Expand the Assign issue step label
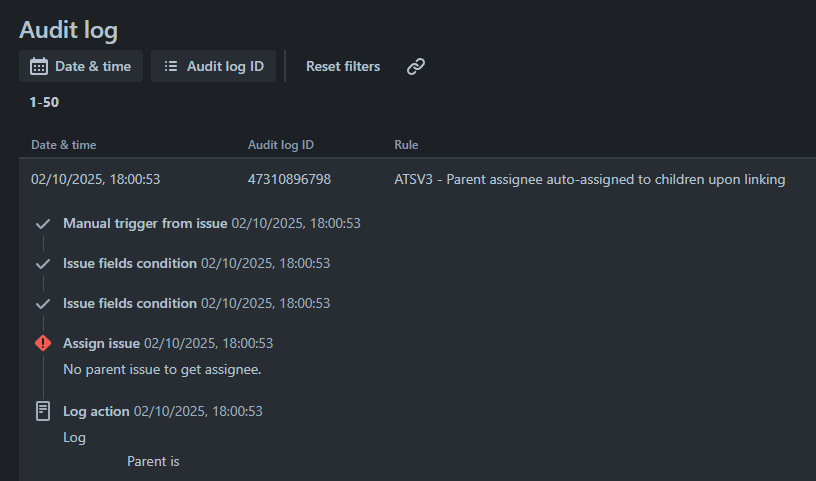The width and height of the screenshot is (816, 481). coord(101,343)
